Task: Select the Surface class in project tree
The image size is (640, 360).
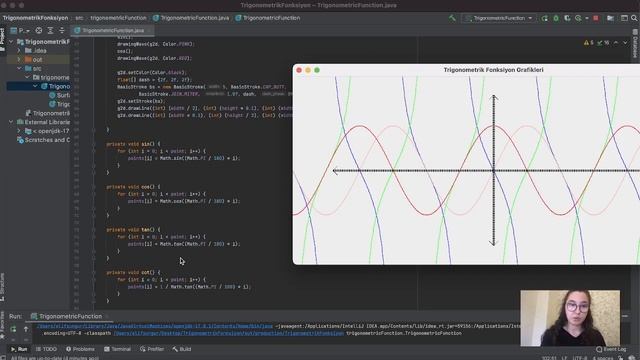Action: click(59, 95)
